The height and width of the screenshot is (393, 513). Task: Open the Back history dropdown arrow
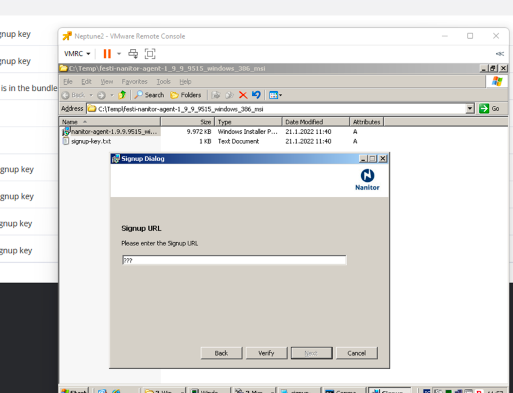(x=91, y=95)
